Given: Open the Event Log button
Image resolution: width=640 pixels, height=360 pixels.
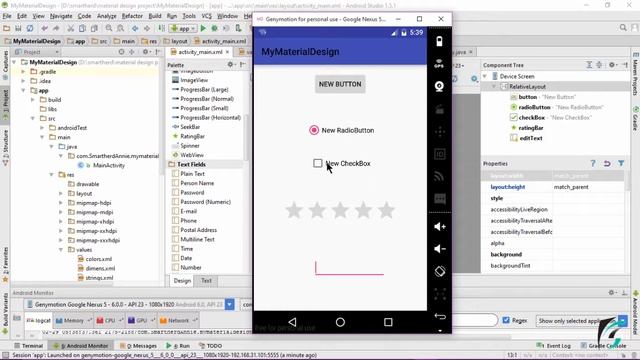Looking at the screenshot, I should [554, 346].
